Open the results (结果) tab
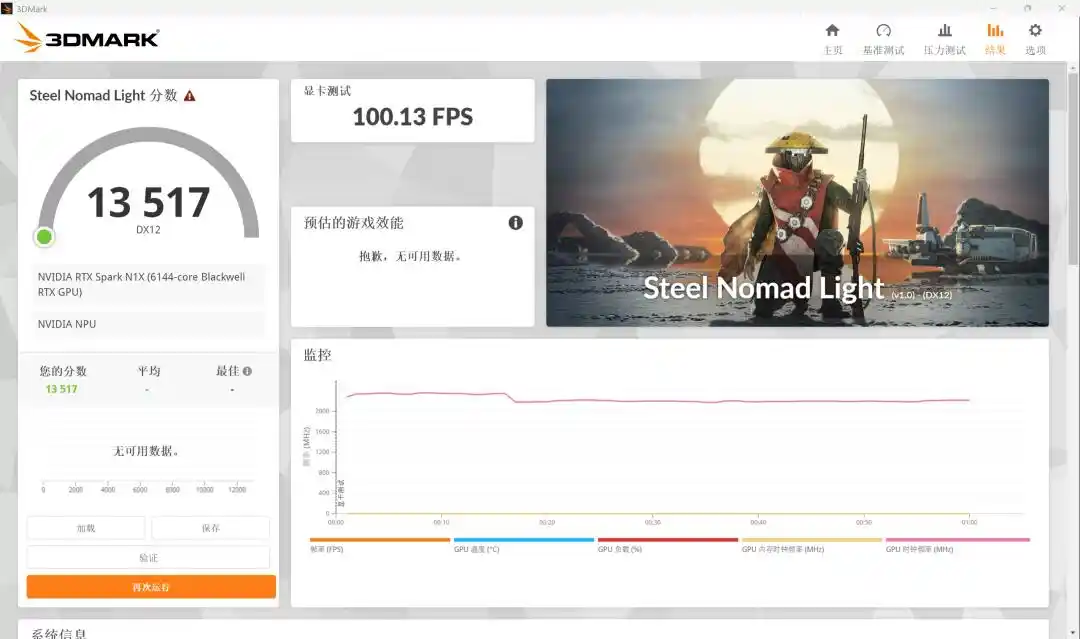Screen dimensions: 1080x639 click(x=995, y=39)
